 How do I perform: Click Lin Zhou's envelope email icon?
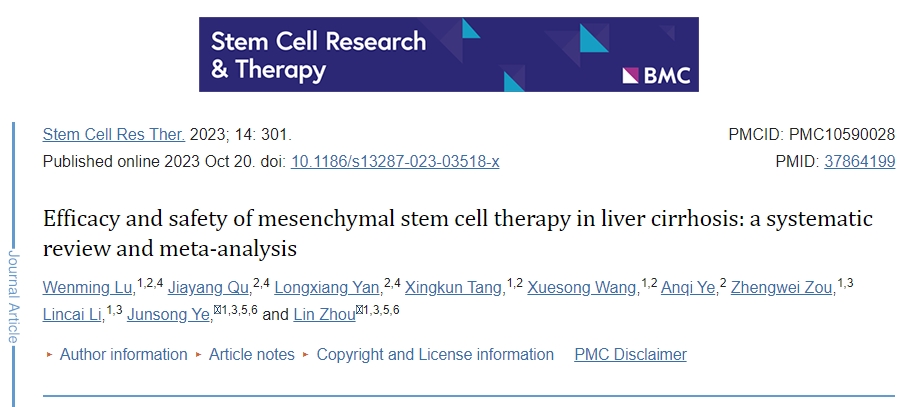(x=359, y=311)
